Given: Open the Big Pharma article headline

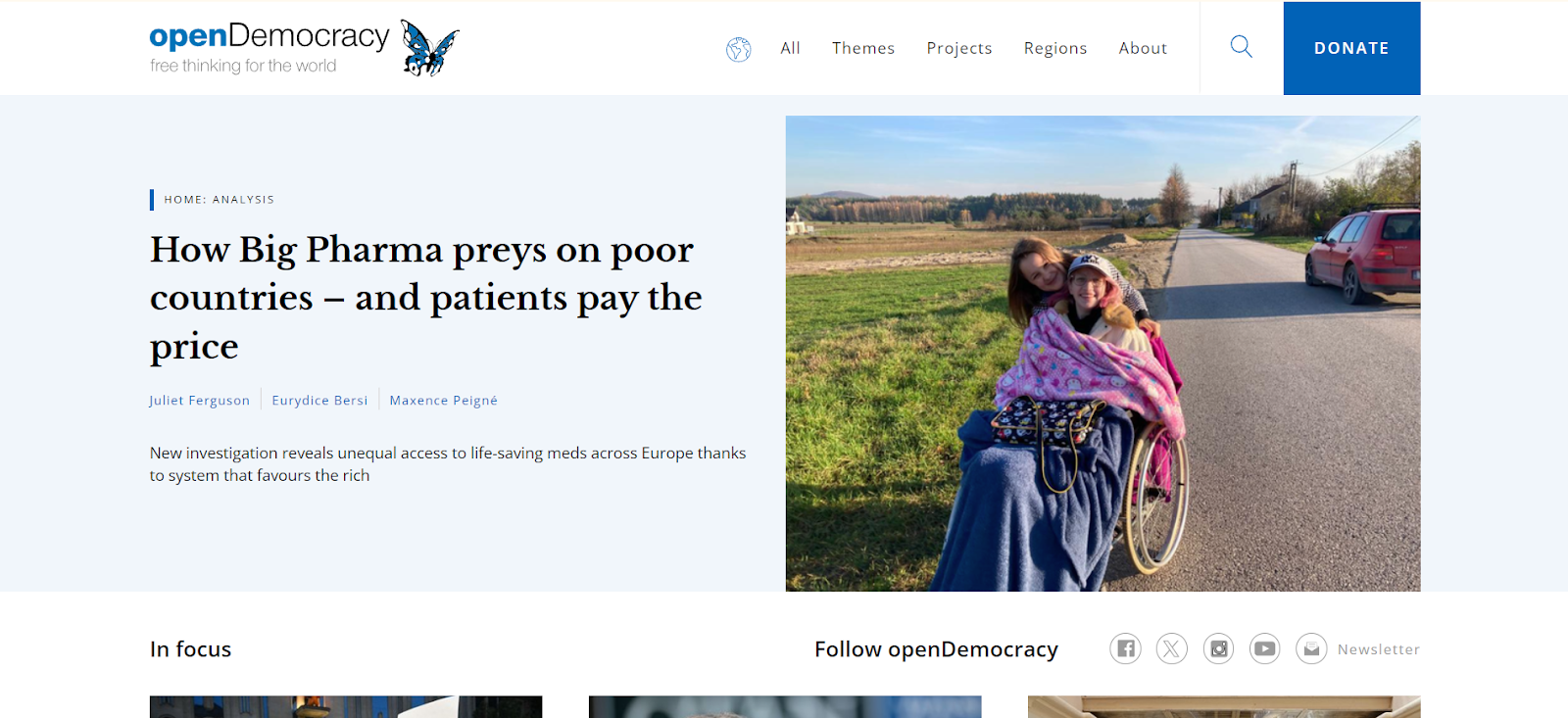Looking at the screenshot, I should [426, 298].
